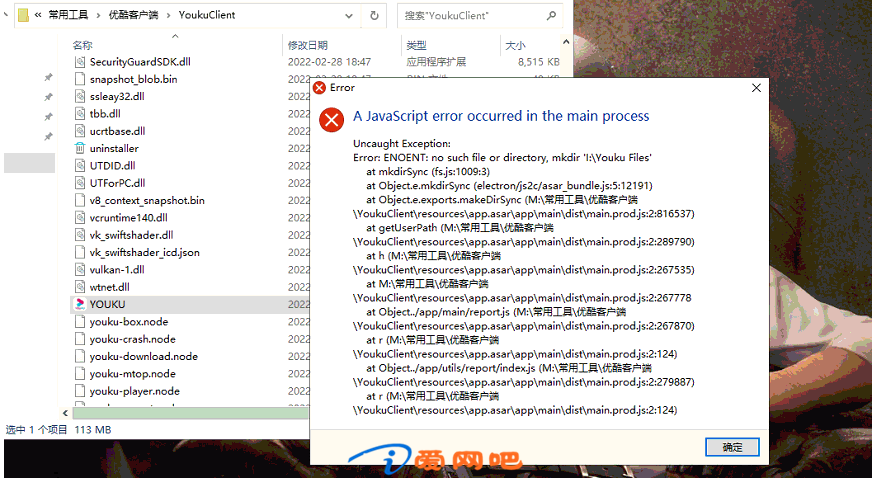Image resolution: width=872 pixels, height=478 pixels.
Task: Select the wtnet.dll file icon
Action: pos(80,287)
